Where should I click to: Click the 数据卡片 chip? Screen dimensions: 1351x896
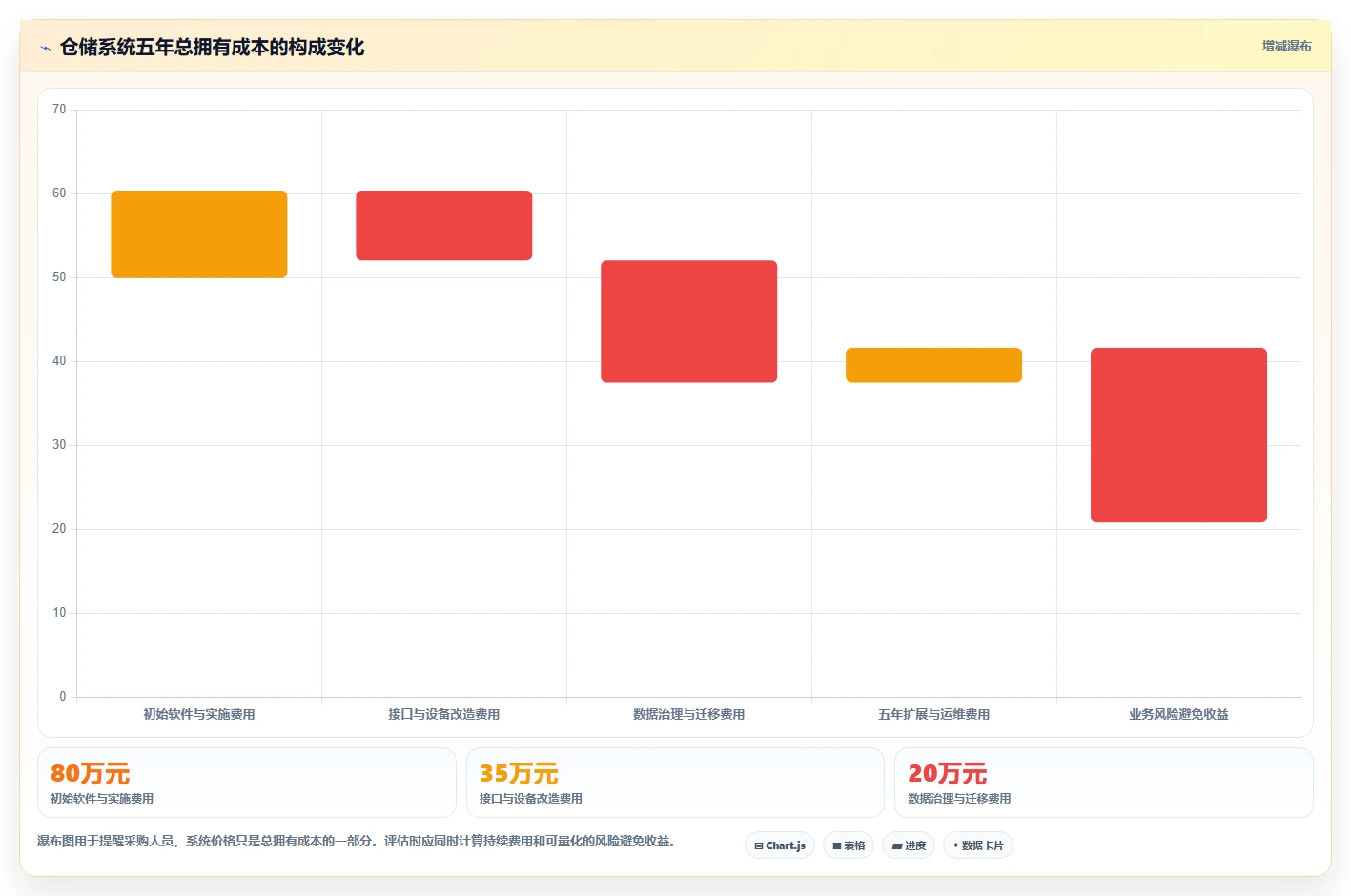pos(978,845)
